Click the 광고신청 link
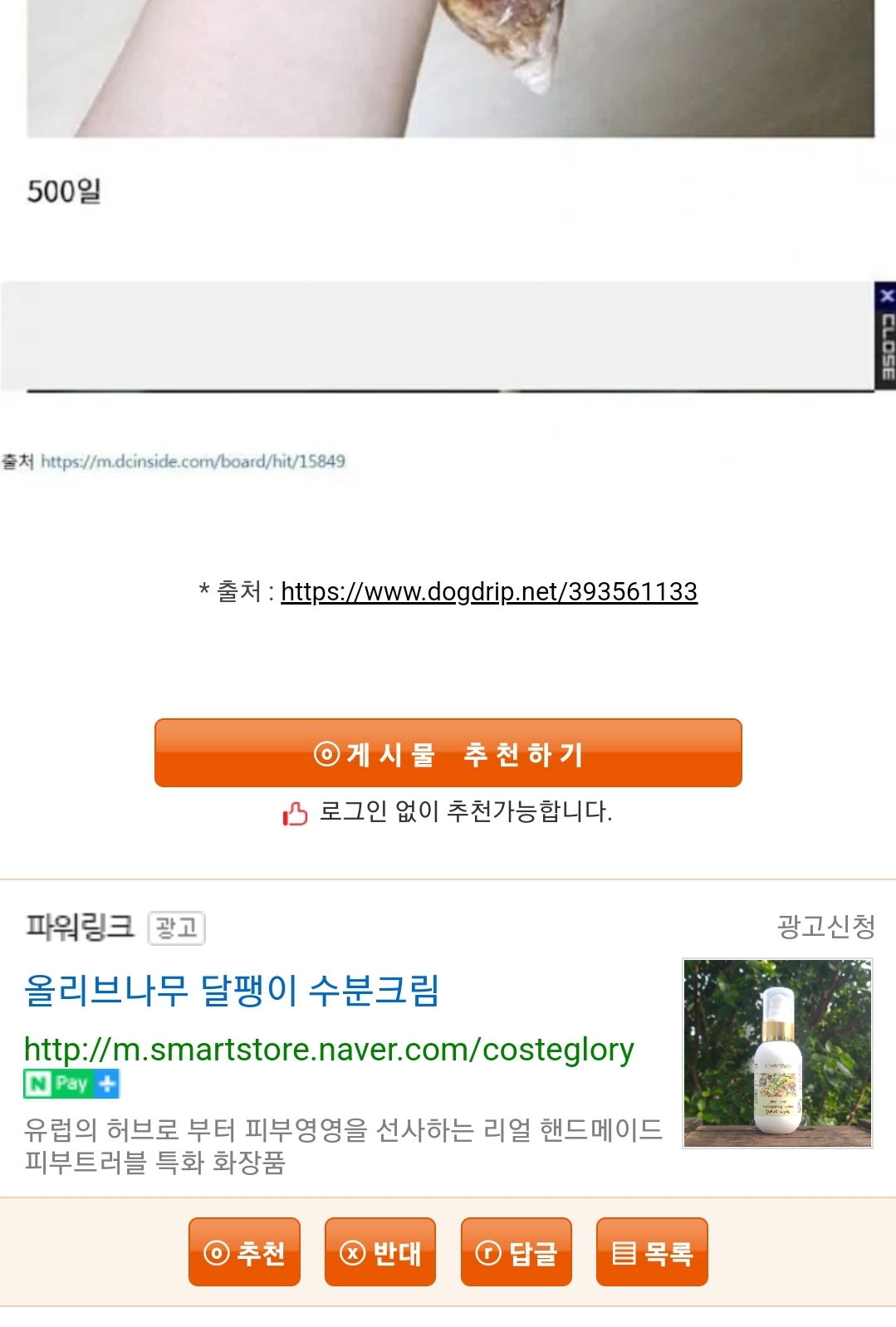 pyautogui.click(x=825, y=926)
